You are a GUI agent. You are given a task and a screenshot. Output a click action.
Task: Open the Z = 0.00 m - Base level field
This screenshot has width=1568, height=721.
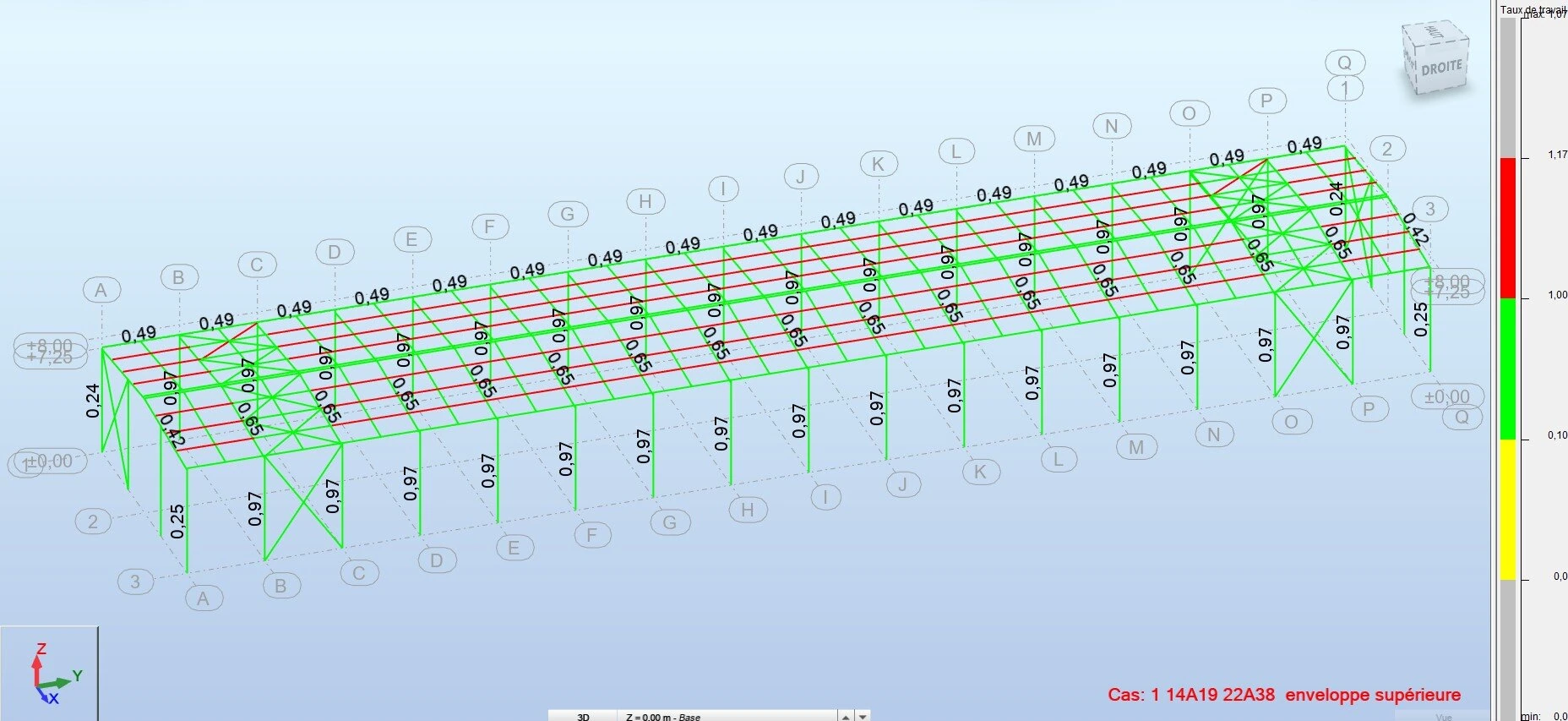pyautogui.click(x=728, y=716)
